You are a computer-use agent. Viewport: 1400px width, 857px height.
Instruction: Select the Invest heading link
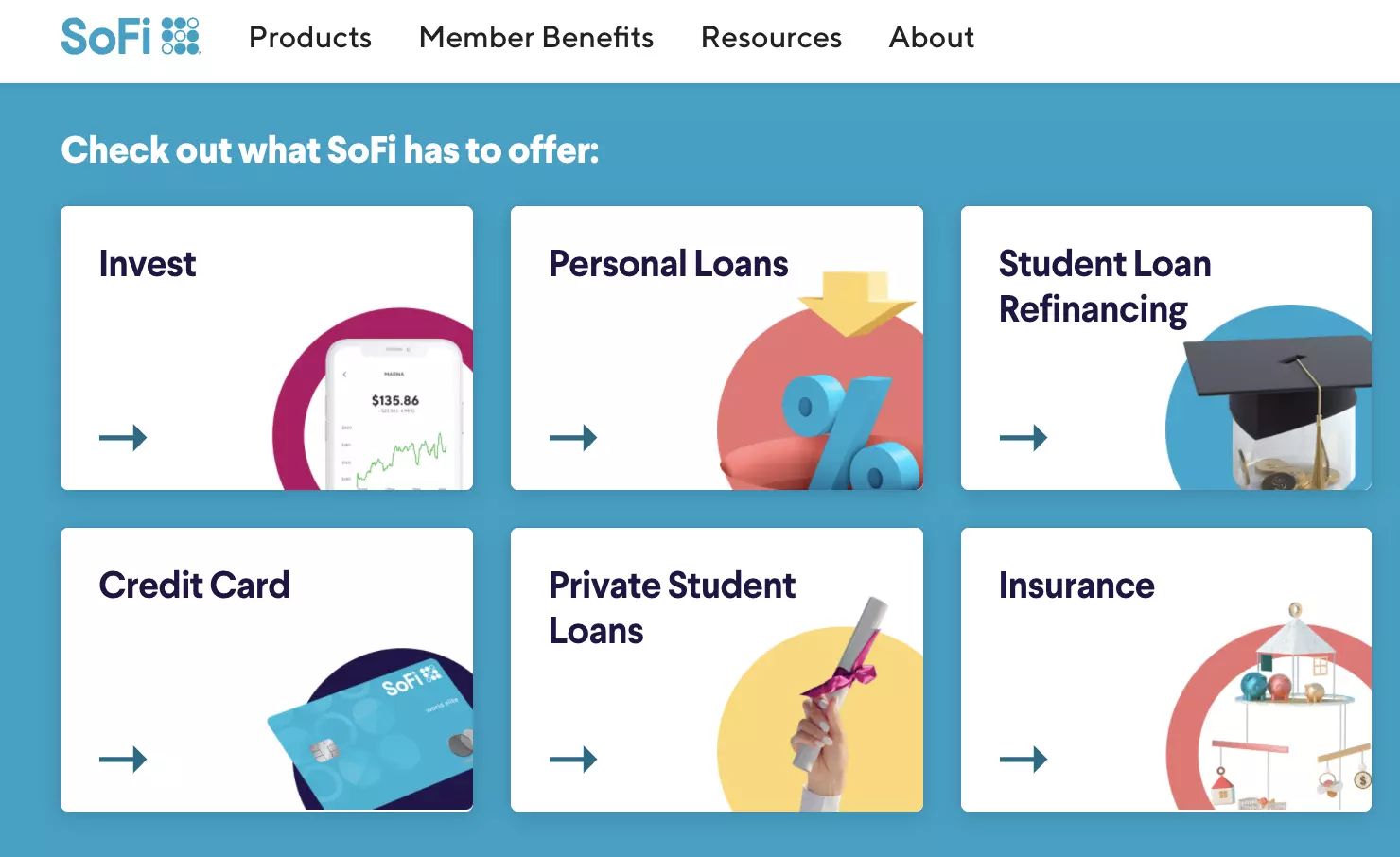(148, 264)
